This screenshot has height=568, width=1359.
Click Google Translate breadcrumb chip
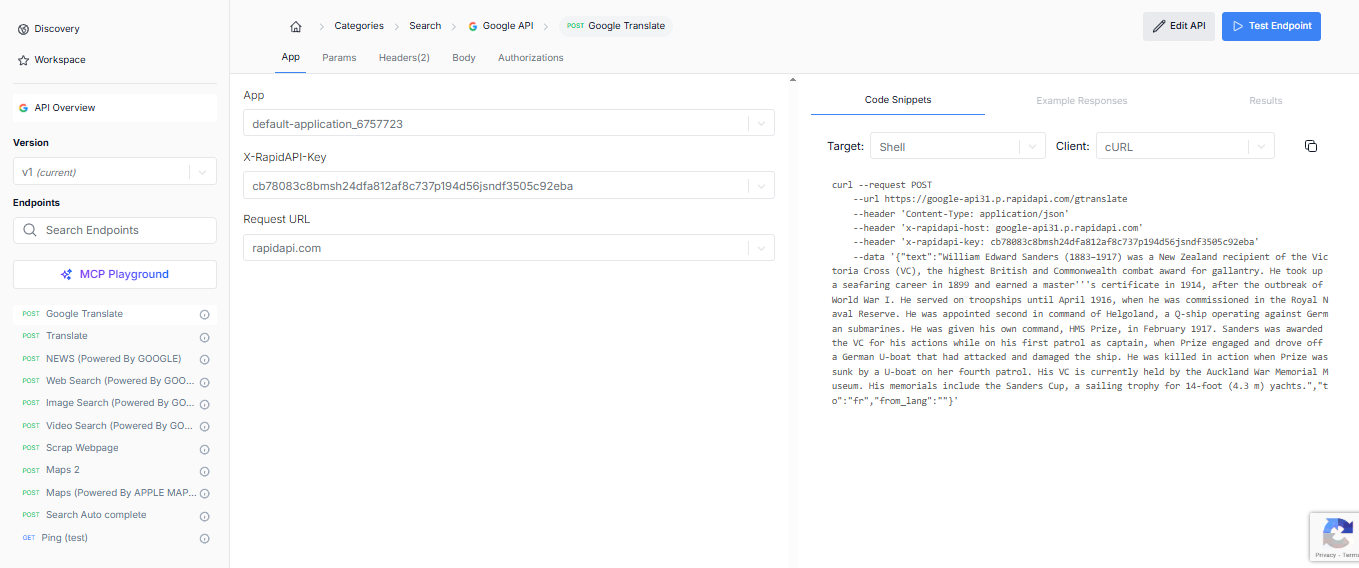(616, 26)
